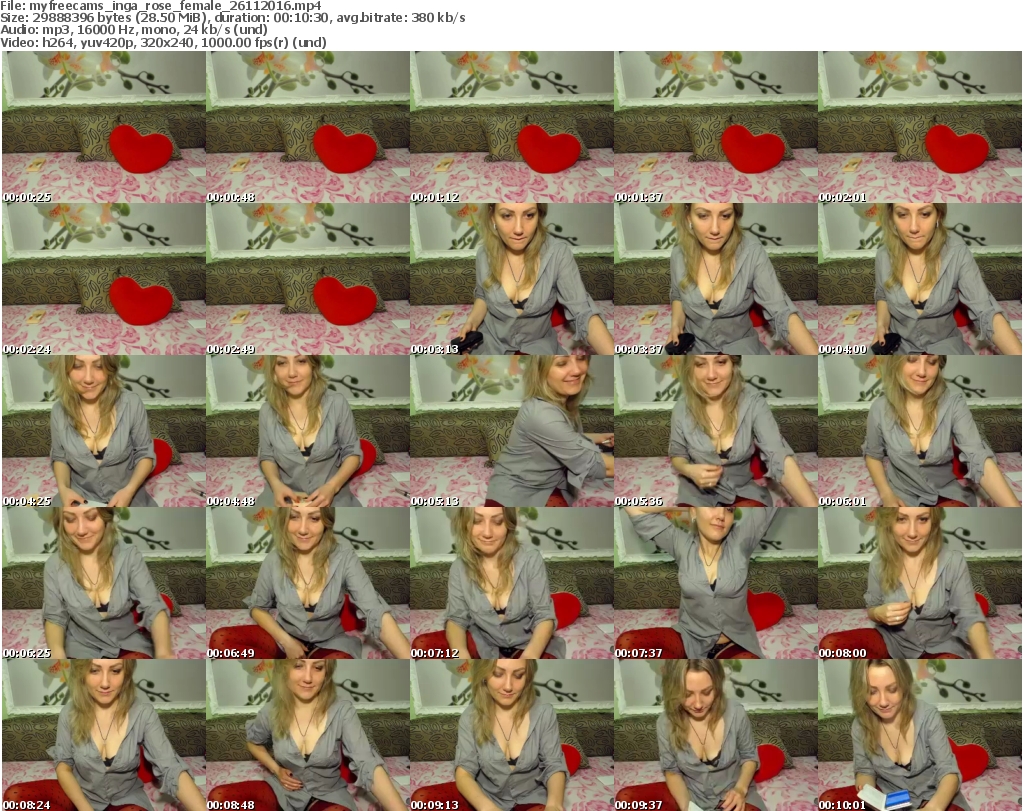Open the frame timestamped 00:07:12

[511, 583]
